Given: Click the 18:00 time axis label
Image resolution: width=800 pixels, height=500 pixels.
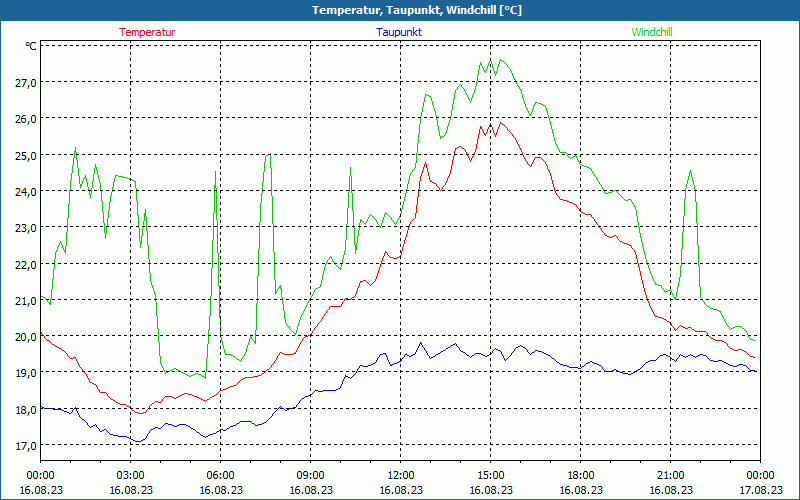Looking at the screenshot, I should click(581, 476).
